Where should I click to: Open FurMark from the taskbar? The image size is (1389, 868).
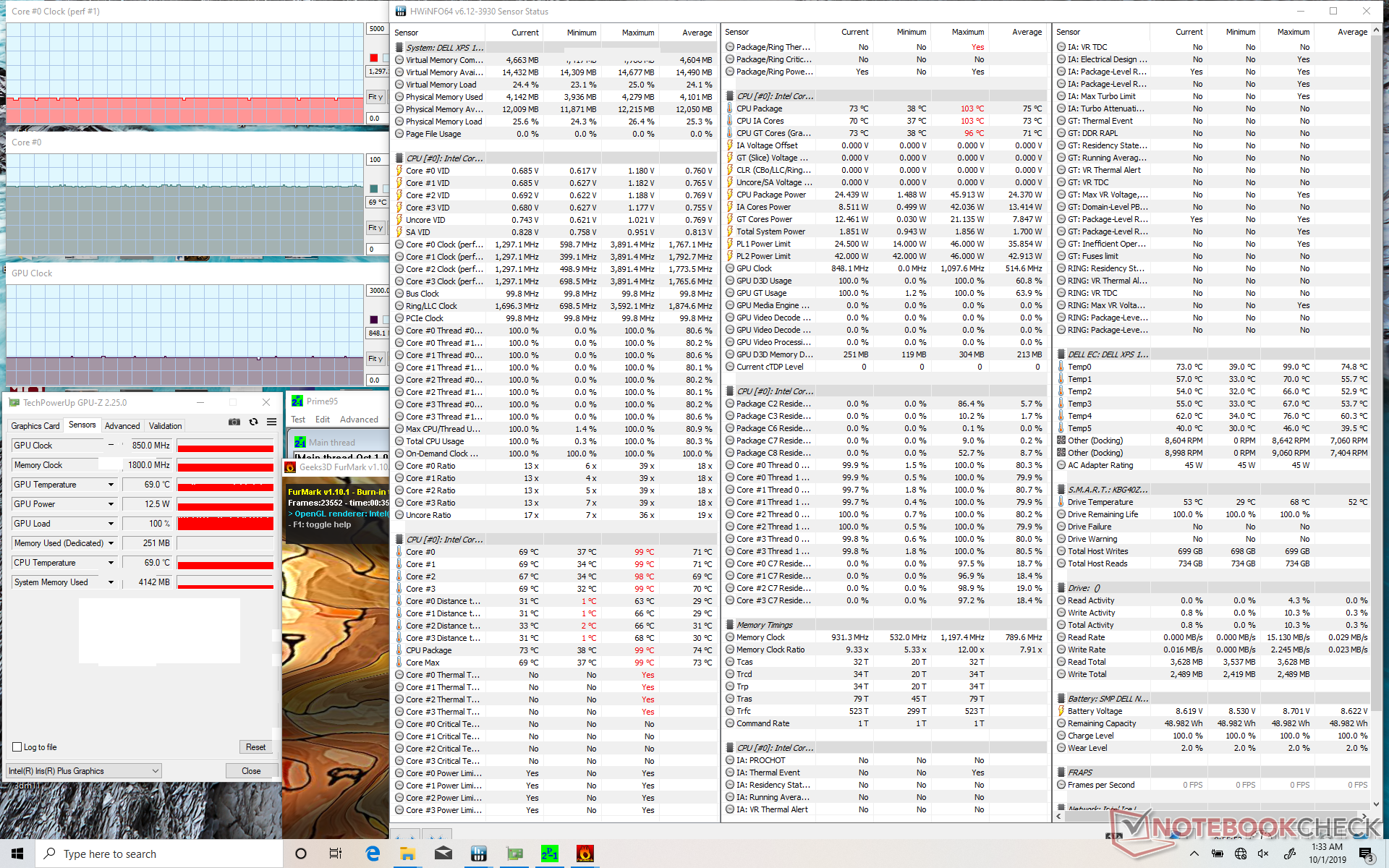[585, 854]
